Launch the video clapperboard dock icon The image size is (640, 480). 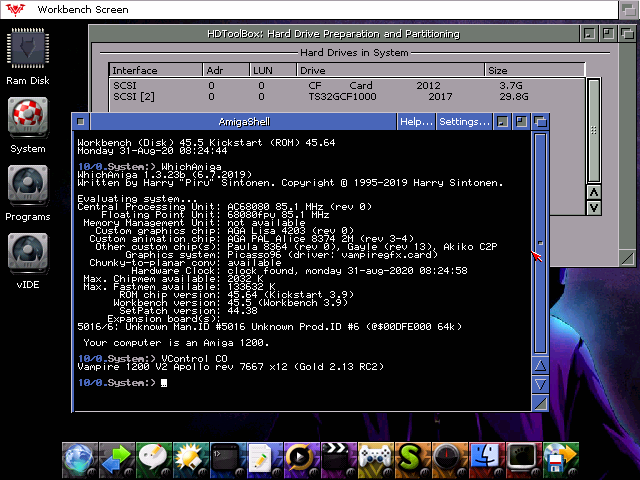point(339,460)
